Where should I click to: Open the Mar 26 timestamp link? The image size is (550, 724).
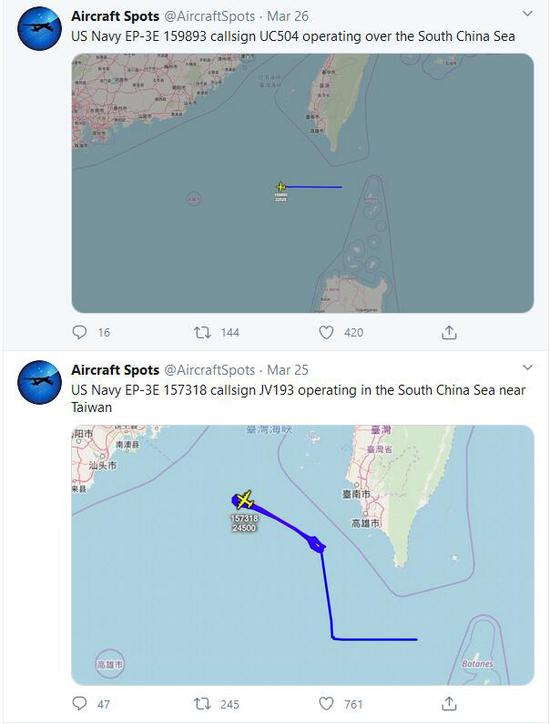(x=288, y=16)
